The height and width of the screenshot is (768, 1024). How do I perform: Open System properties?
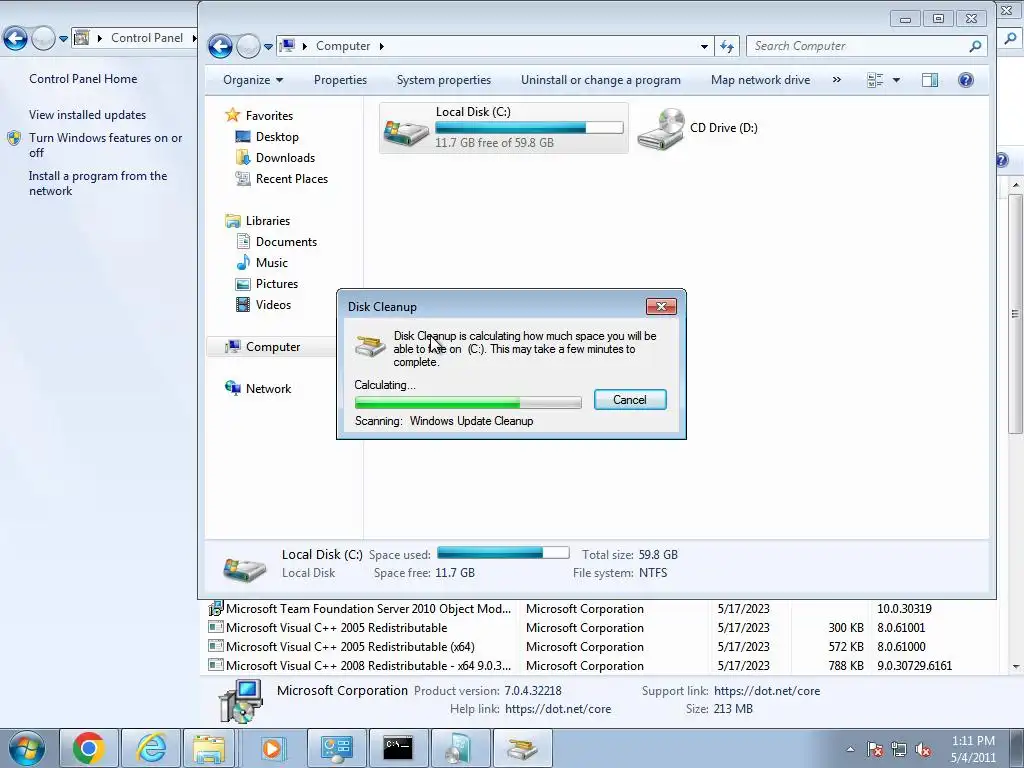point(443,80)
